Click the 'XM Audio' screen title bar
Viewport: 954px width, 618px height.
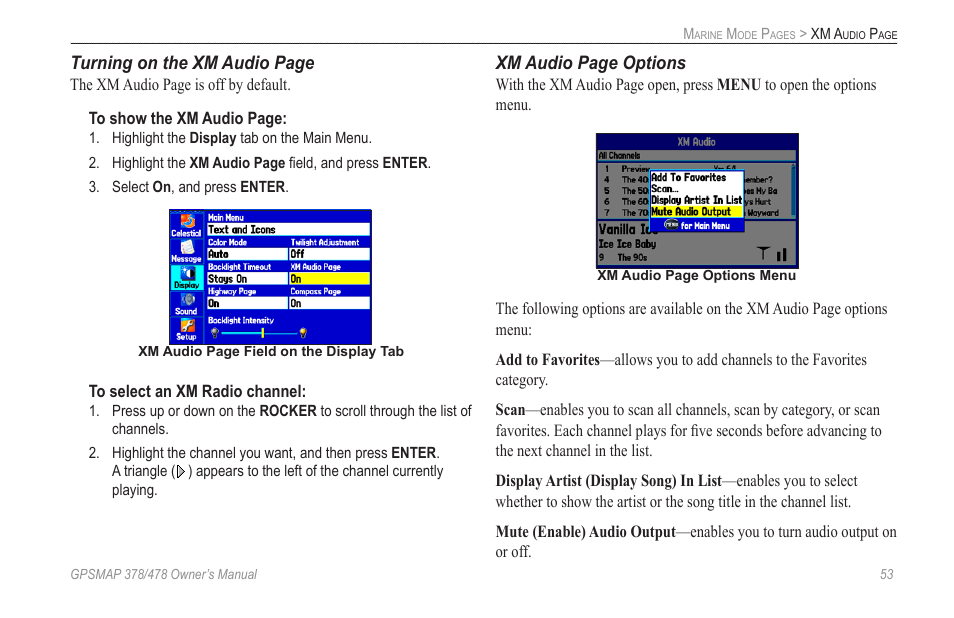point(697,142)
